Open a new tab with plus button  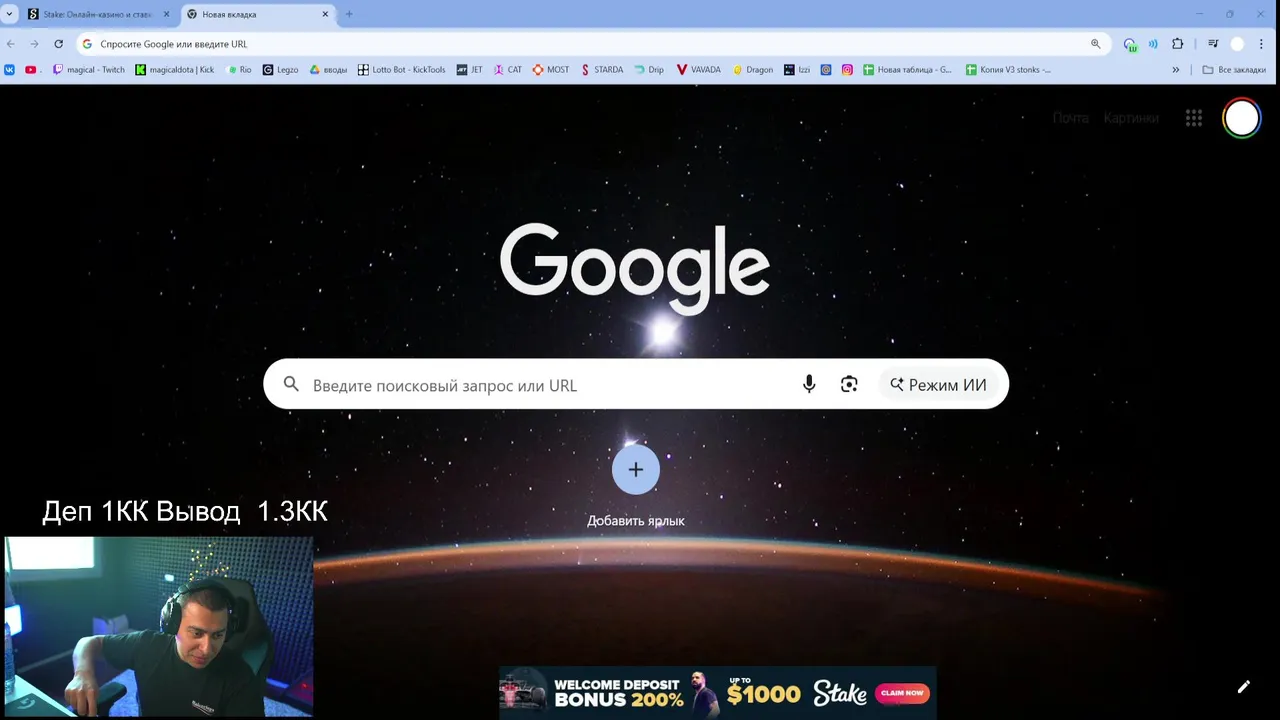point(349,14)
